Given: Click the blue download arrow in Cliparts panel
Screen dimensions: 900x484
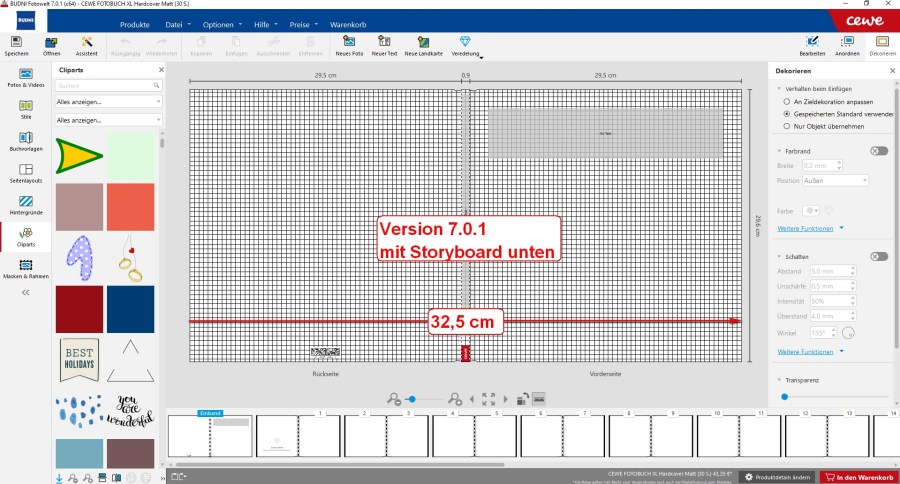Looking at the screenshot, I should coord(59,478).
